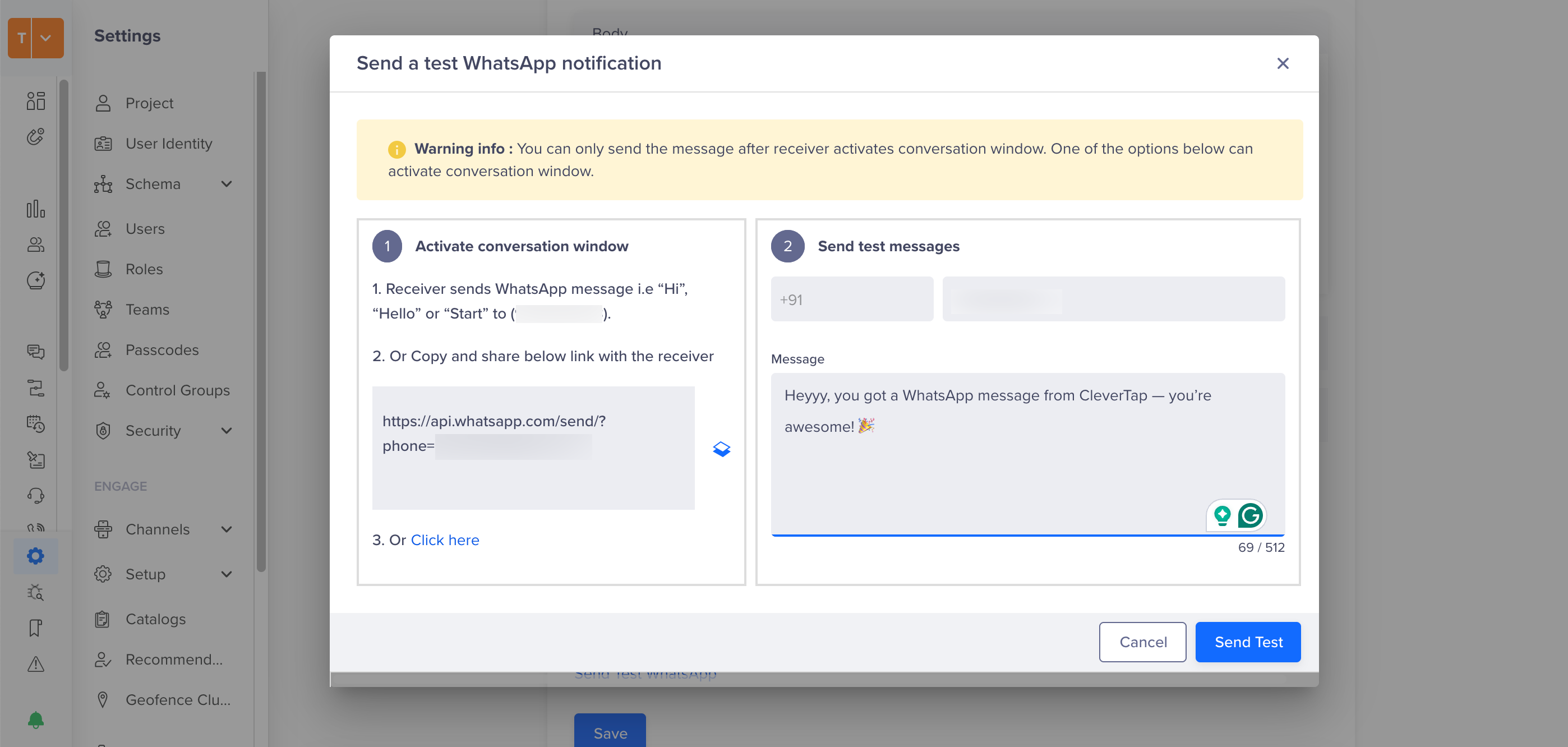Expand the Schema settings section
1568x747 pixels.
click(227, 184)
